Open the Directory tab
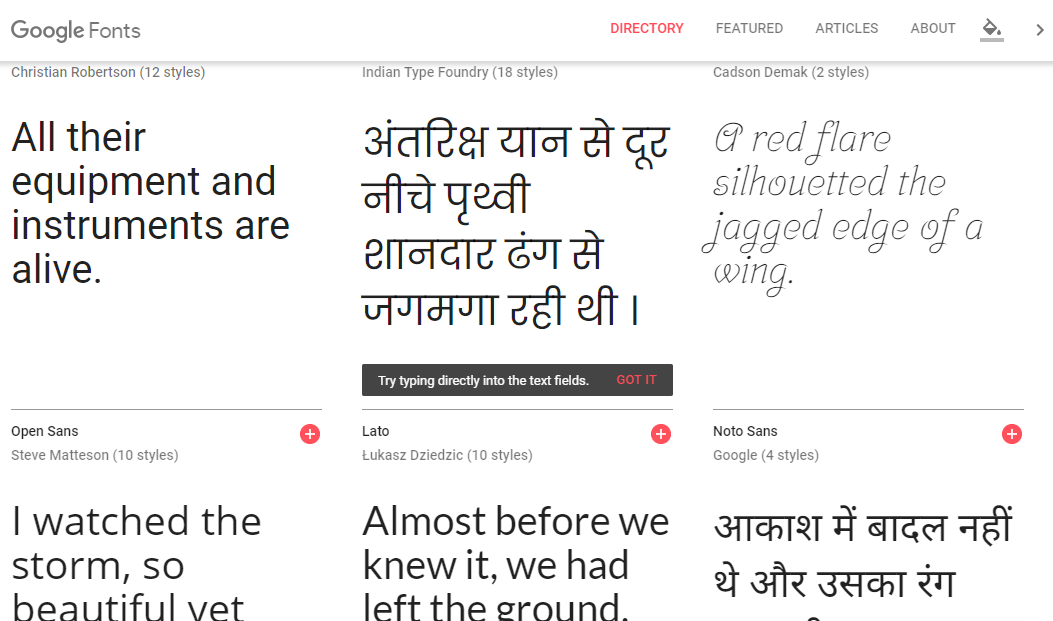1053x621 pixels. click(x=647, y=28)
